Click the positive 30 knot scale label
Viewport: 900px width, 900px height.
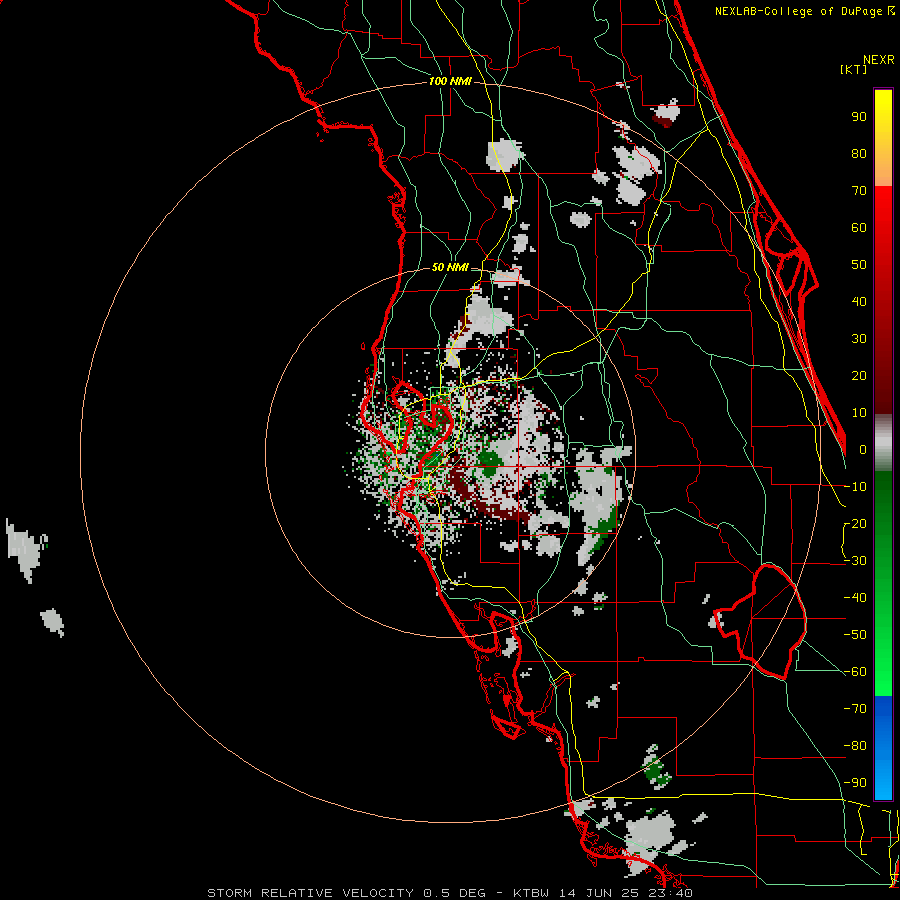(859, 339)
